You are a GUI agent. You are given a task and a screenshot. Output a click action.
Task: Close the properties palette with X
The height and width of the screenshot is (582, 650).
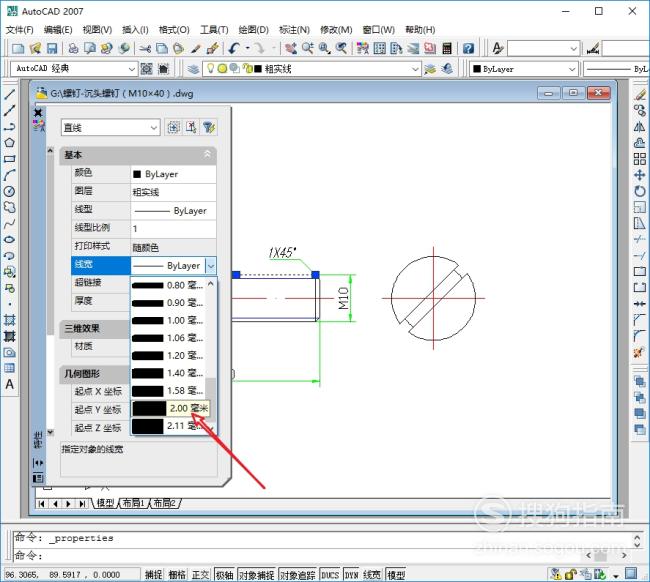pyautogui.click(x=38, y=112)
